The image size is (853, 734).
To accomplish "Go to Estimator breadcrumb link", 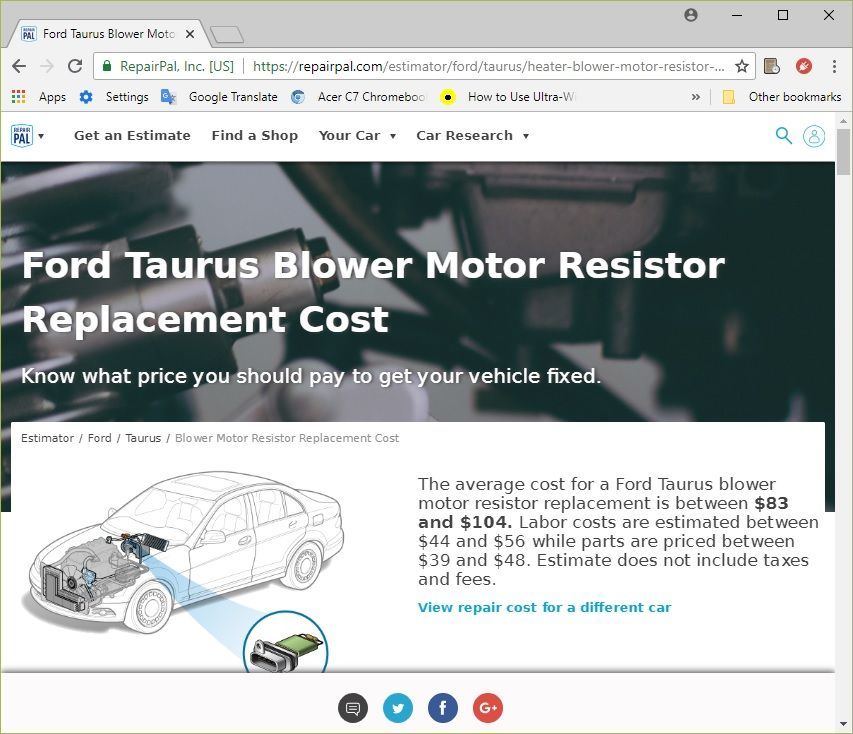I will click(x=47, y=438).
